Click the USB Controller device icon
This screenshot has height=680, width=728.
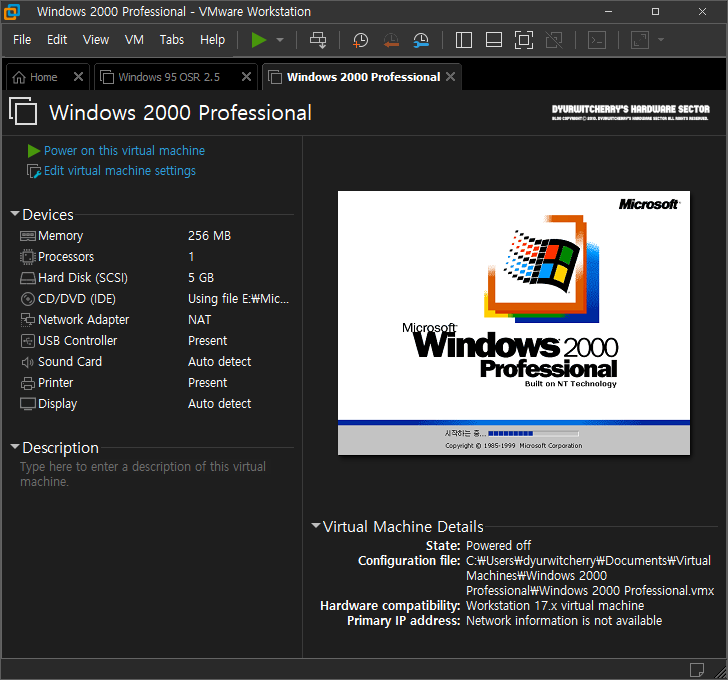(x=28, y=341)
